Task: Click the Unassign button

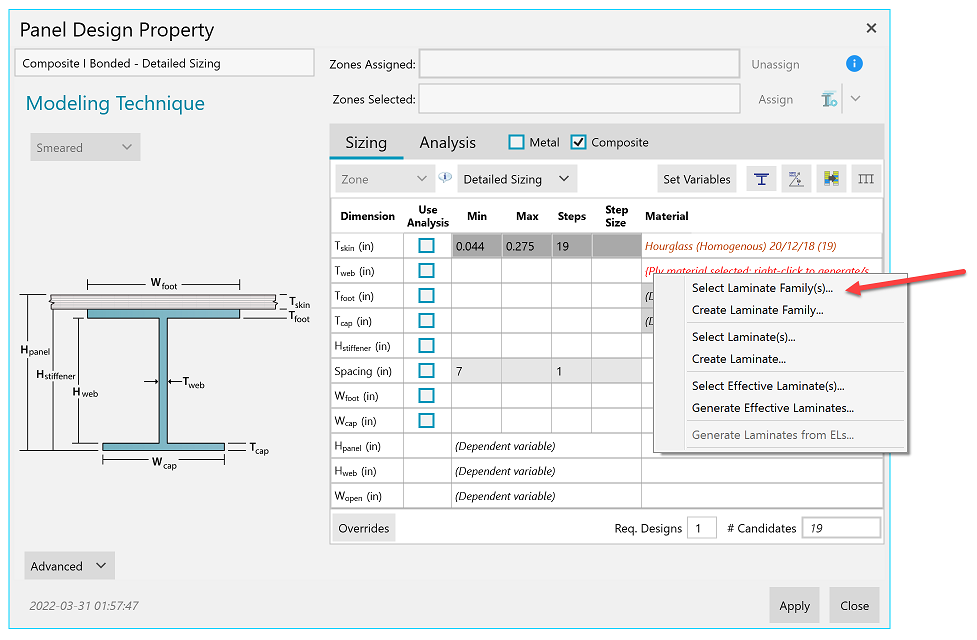Action: click(775, 64)
